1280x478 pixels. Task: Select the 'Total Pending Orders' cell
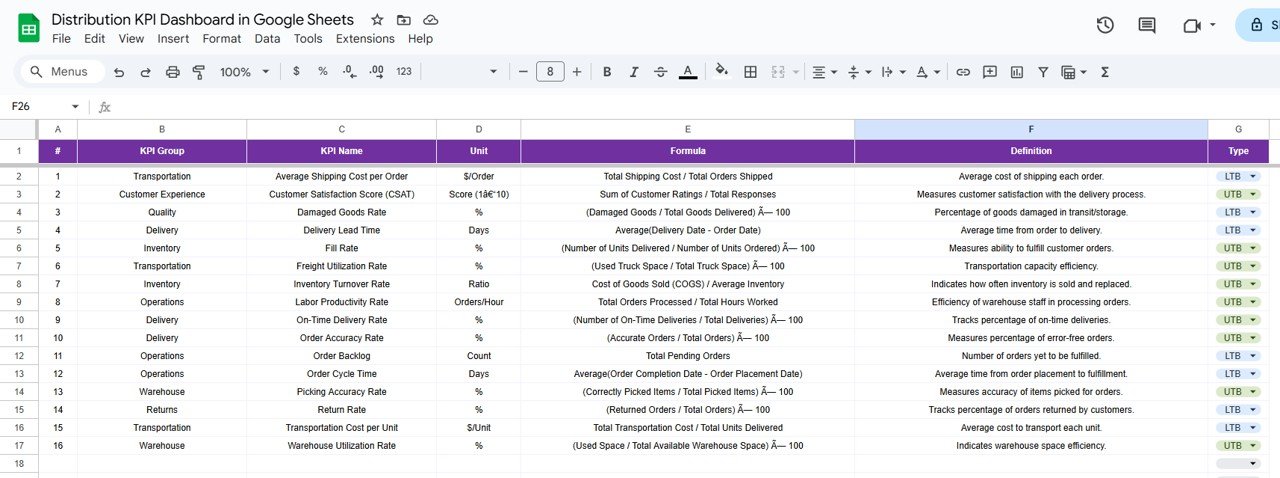point(688,356)
